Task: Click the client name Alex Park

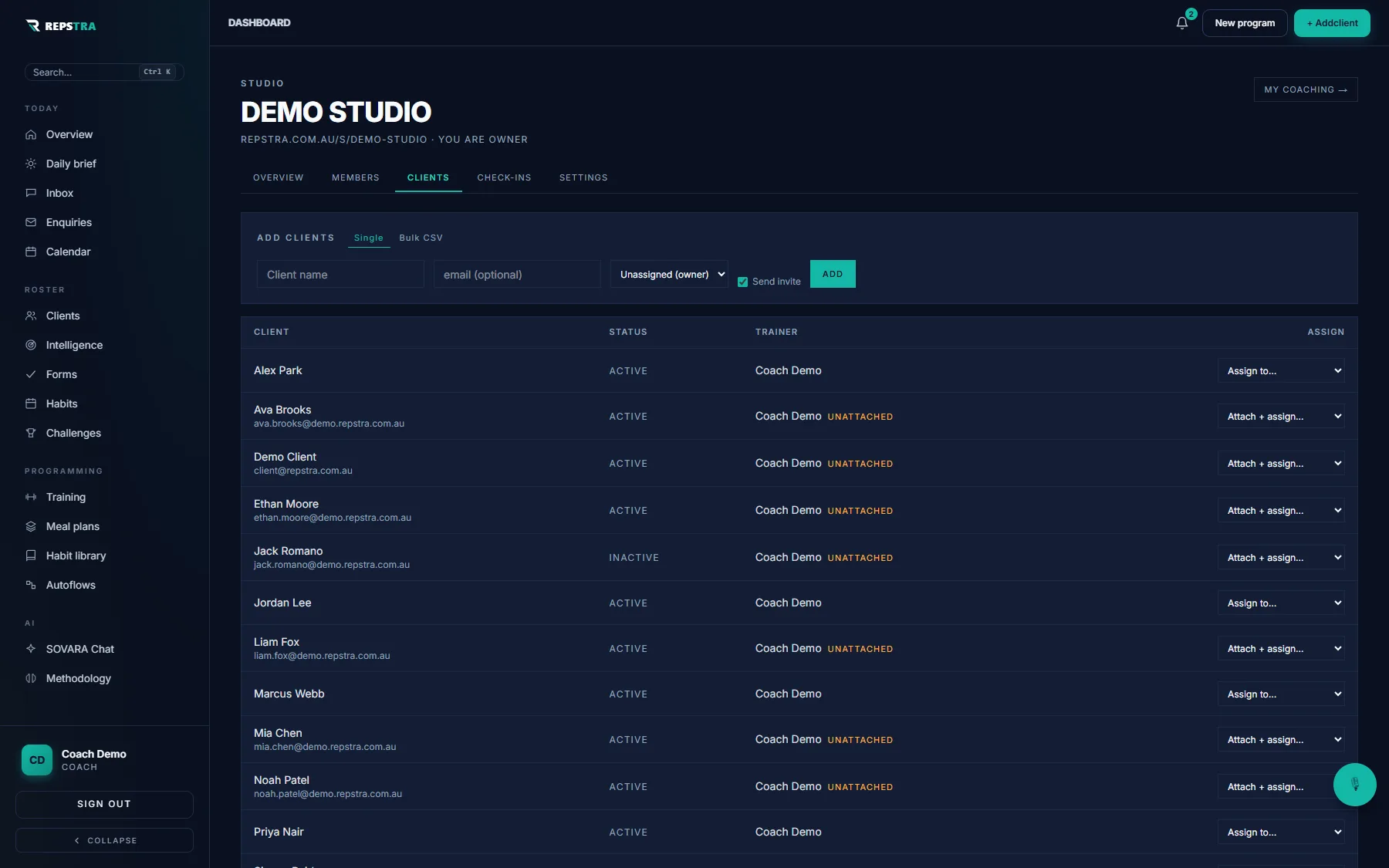Action: point(278,370)
